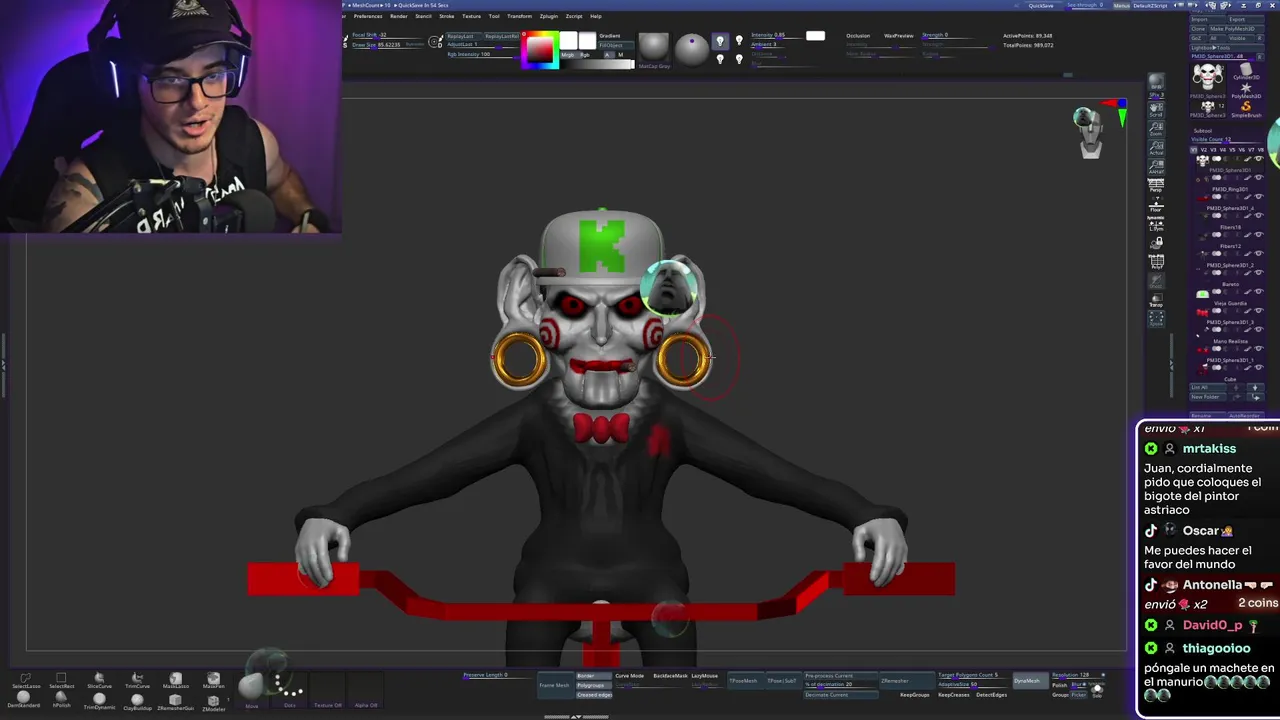Adjust the Focal Shift slider
This screenshot has height=720, width=1280.
[x=388, y=35]
